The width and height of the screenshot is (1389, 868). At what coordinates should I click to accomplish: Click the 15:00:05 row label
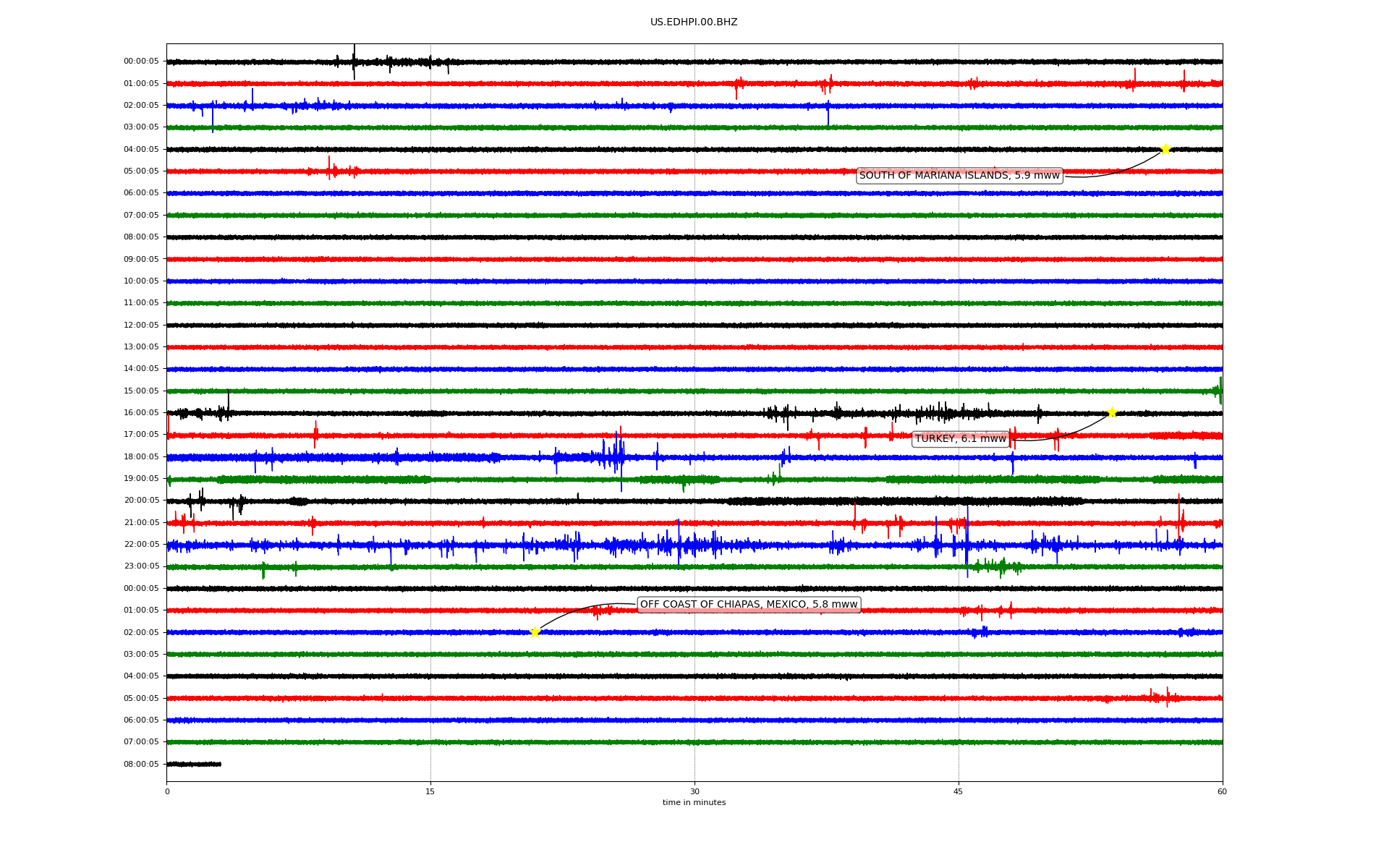click(141, 391)
